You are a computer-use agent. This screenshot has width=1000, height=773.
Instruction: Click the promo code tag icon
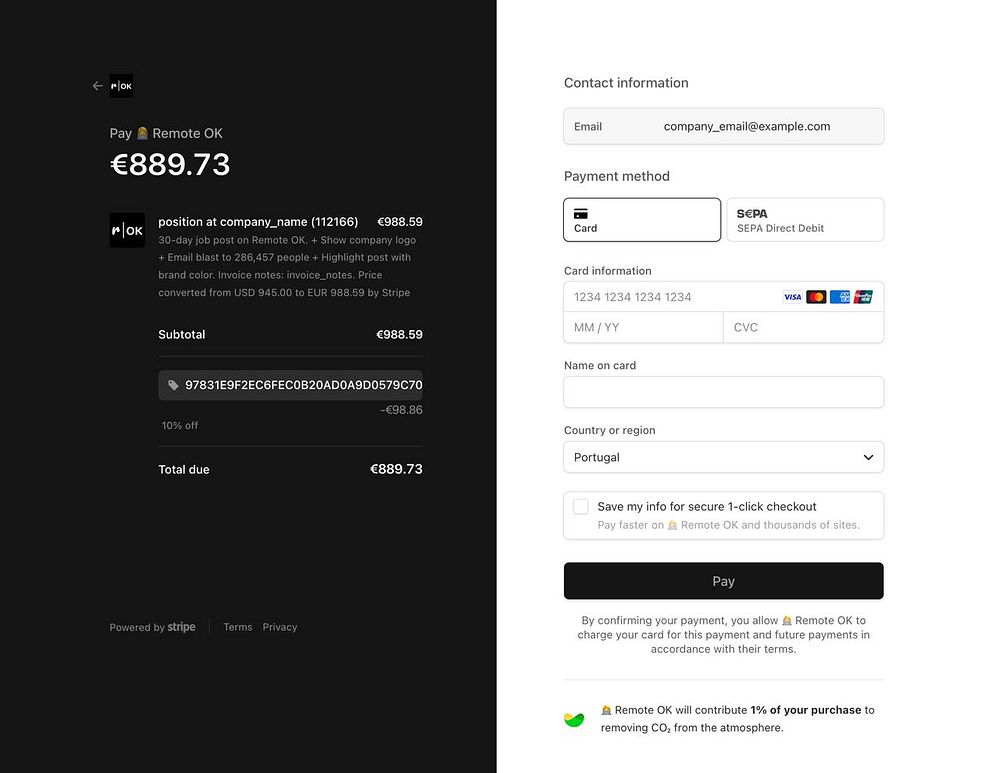tap(173, 385)
